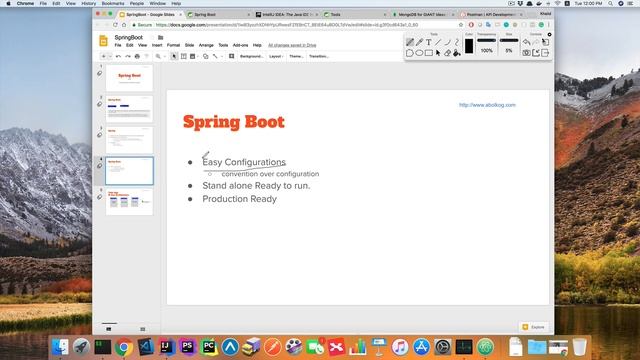Click the insert image toolbar icon
Screen dimensions: 640x360
[x=193, y=56]
